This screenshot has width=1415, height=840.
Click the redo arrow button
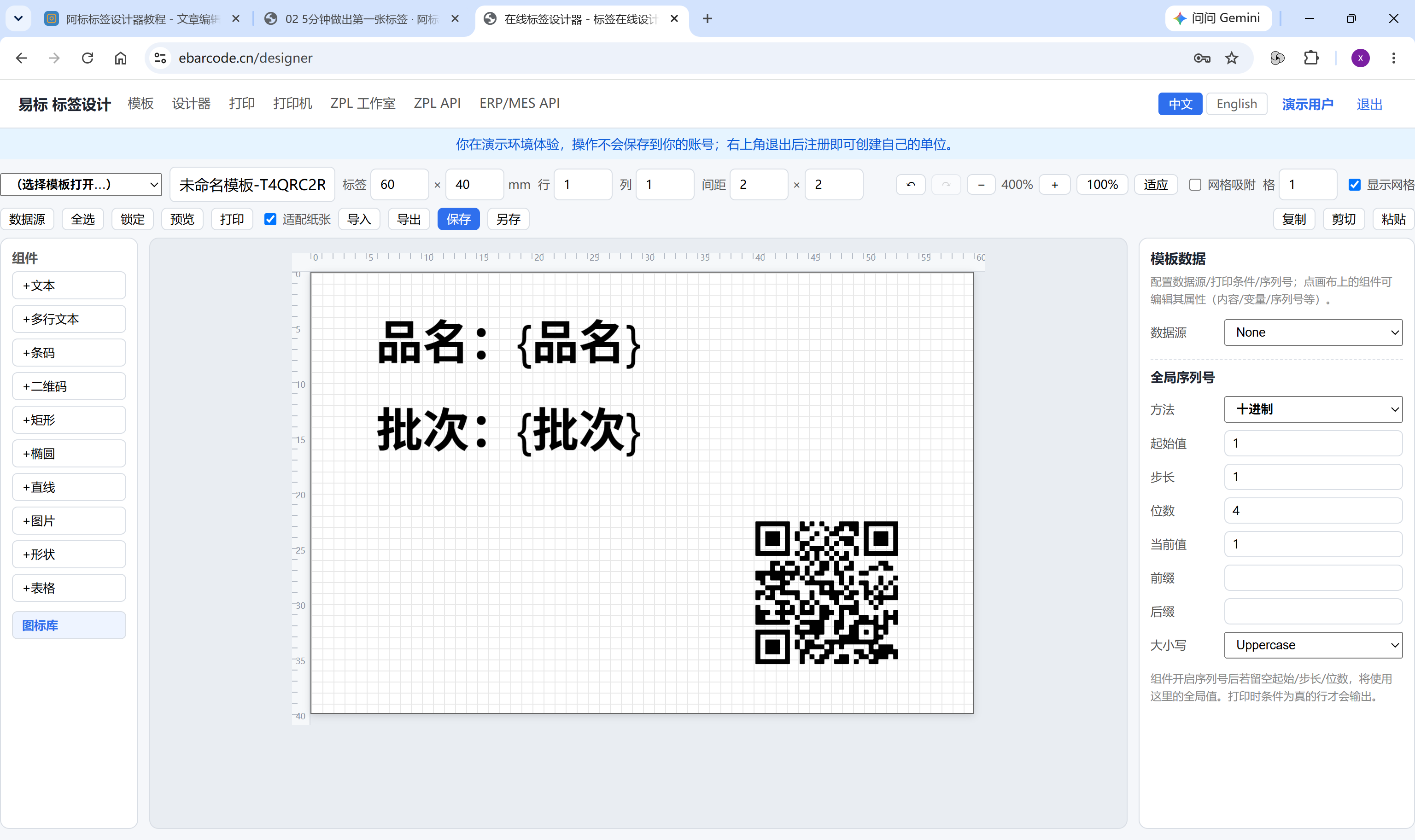(946, 185)
